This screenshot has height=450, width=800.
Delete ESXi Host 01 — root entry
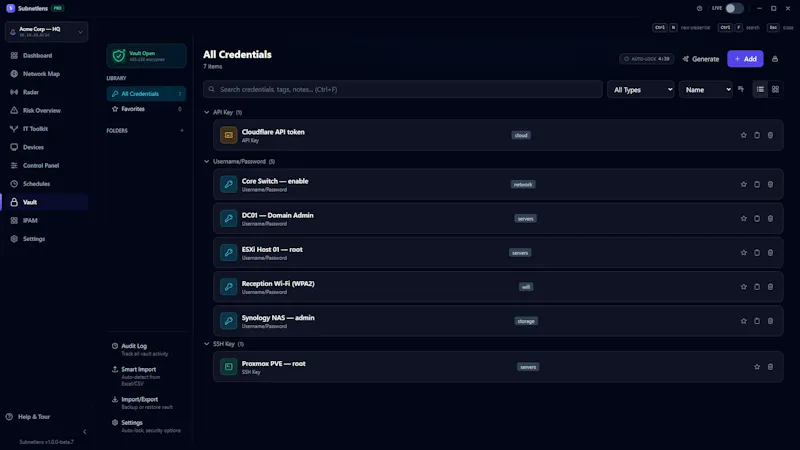(x=770, y=253)
